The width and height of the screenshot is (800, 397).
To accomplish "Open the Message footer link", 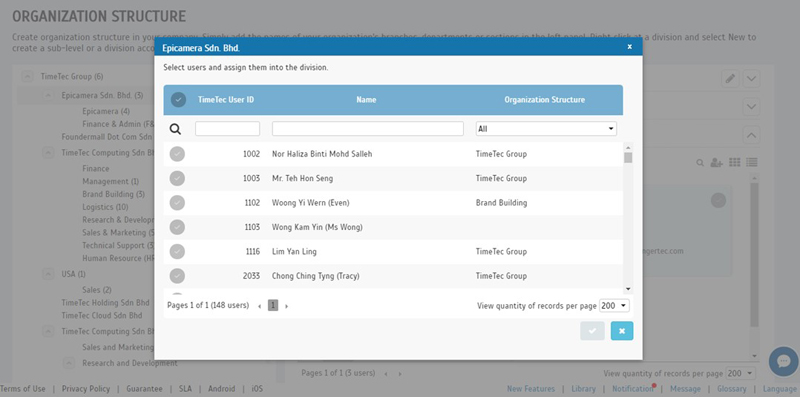I will click(x=685, y=389).
